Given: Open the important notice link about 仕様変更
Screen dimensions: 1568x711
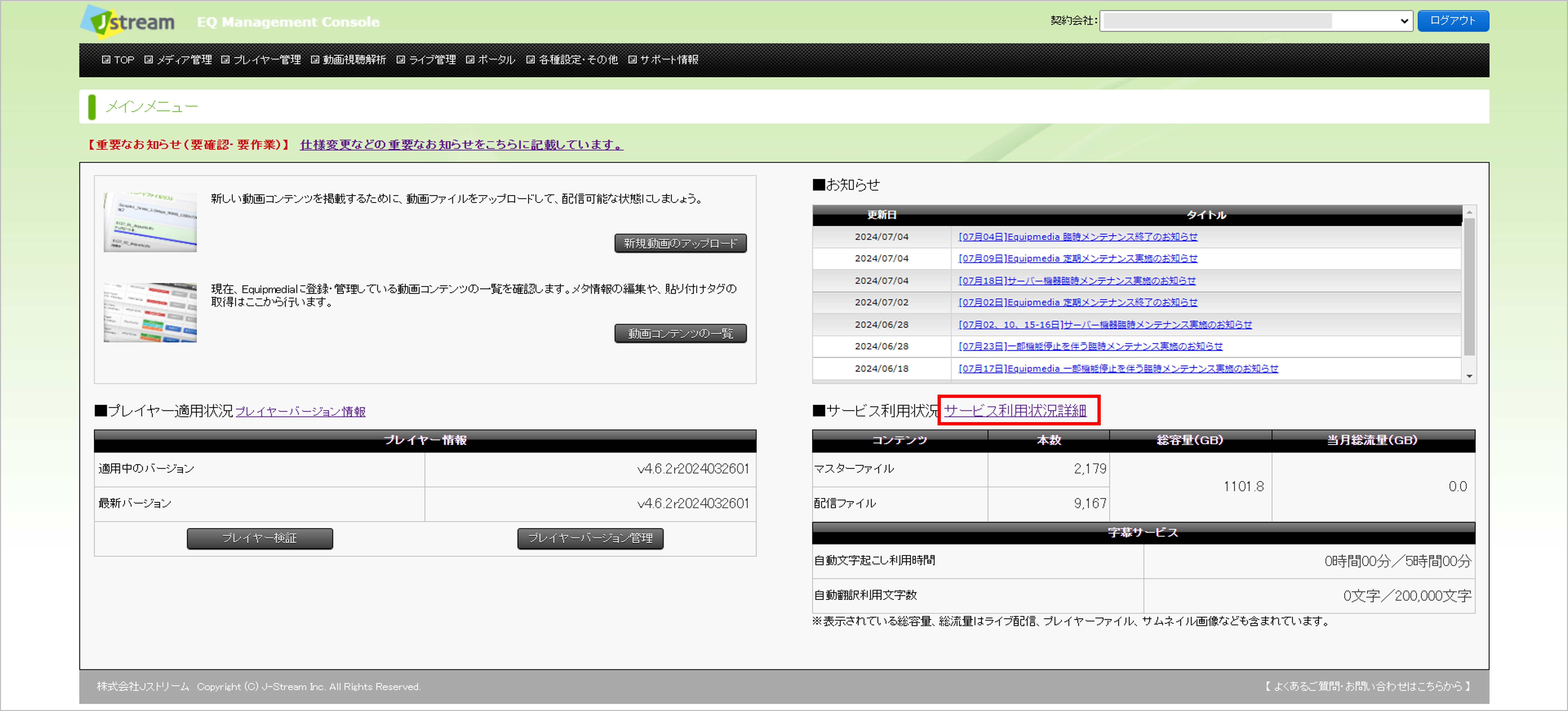Looking at the screenshot, I should tap(461, 145).
